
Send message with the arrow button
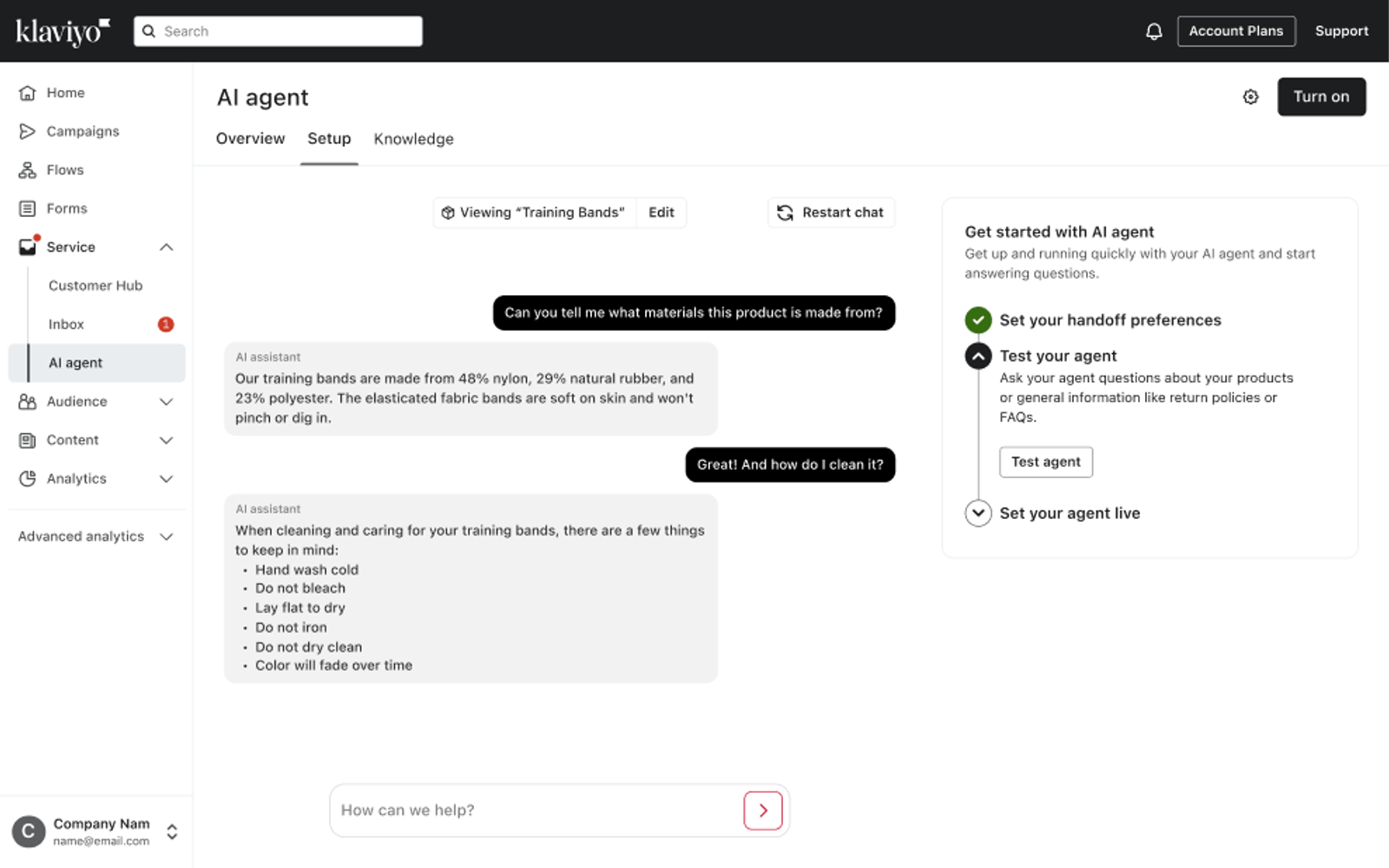(x=763, y=811)
